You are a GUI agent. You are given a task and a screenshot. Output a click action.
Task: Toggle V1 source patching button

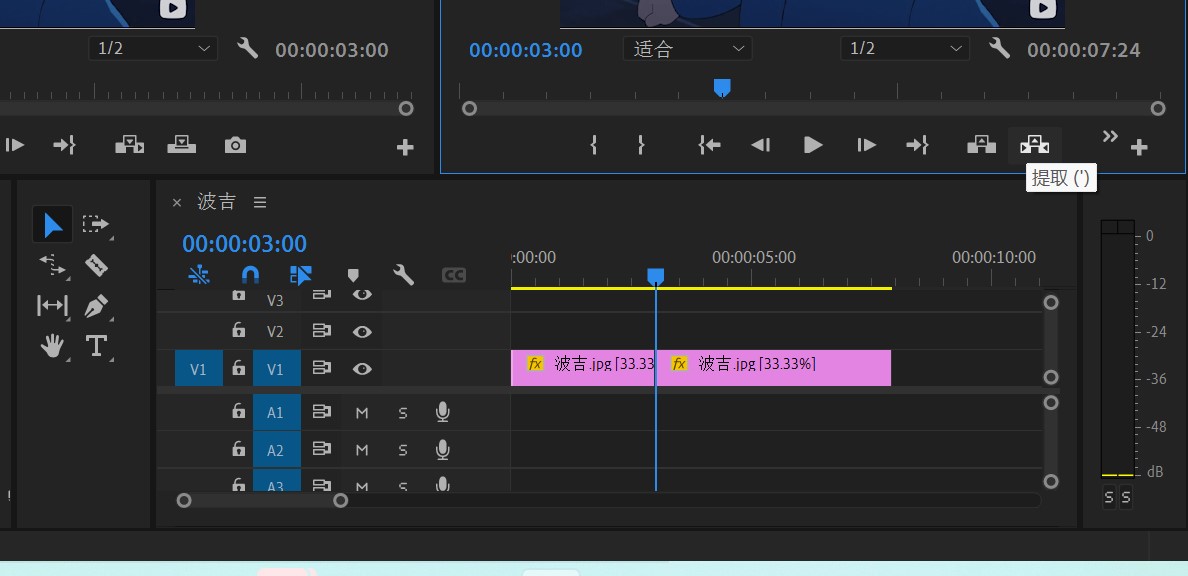pos(199,368)
